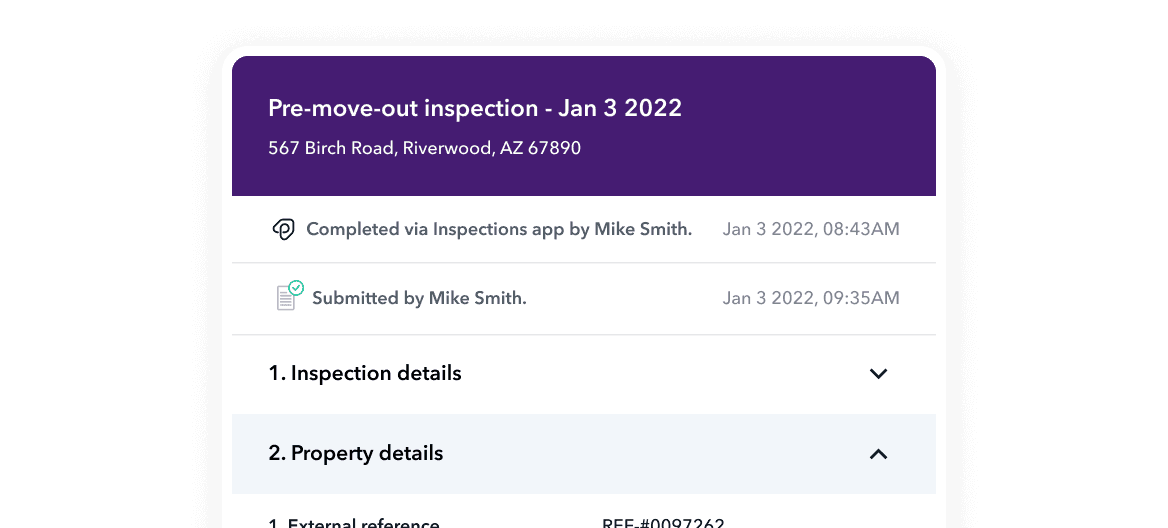Click 'Jan 3 2022' in the purple title
The image size is (1168, 528).
[620, 108]
